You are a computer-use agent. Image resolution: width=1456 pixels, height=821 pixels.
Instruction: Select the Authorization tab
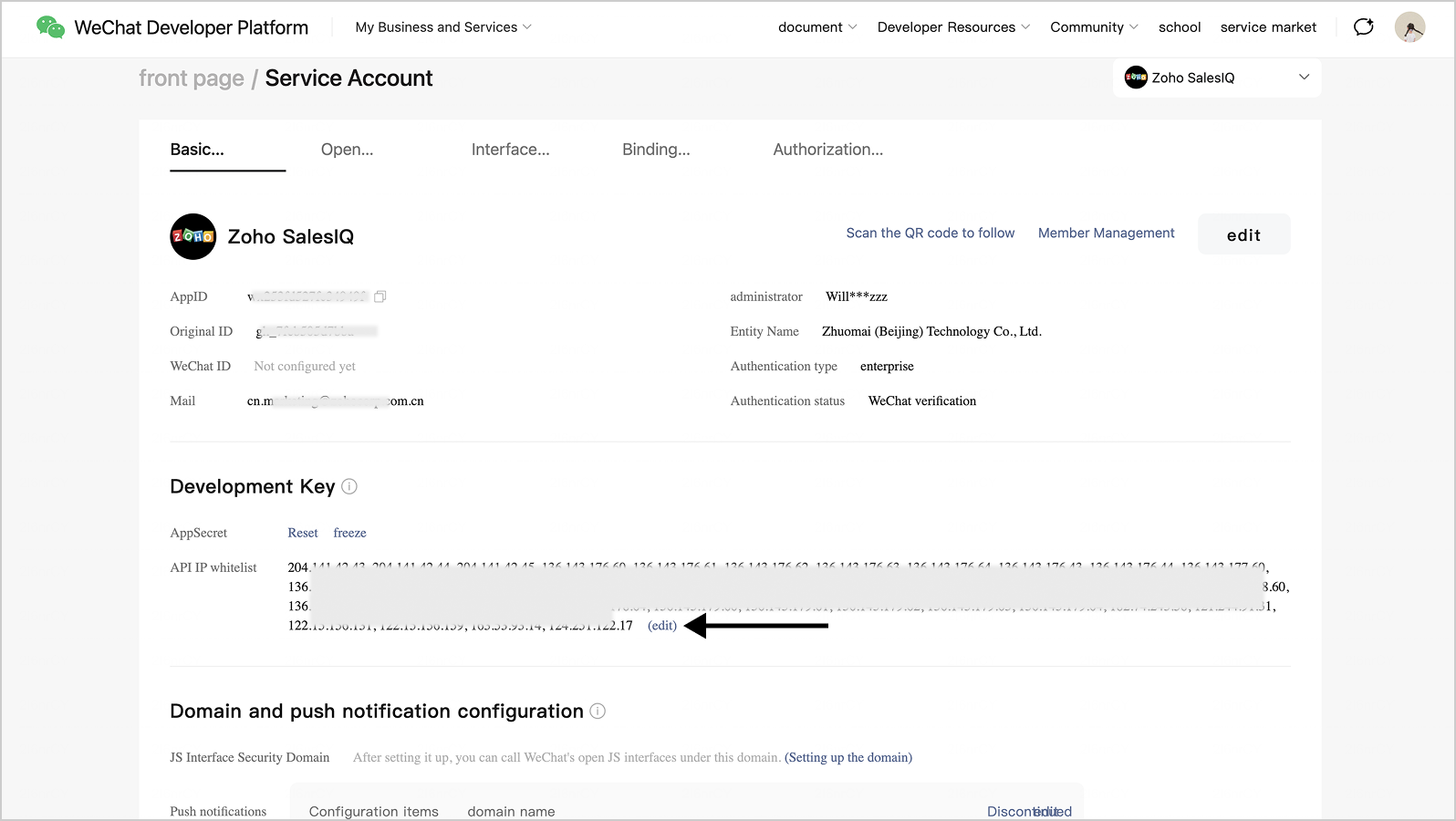click(x=827, y=150)
